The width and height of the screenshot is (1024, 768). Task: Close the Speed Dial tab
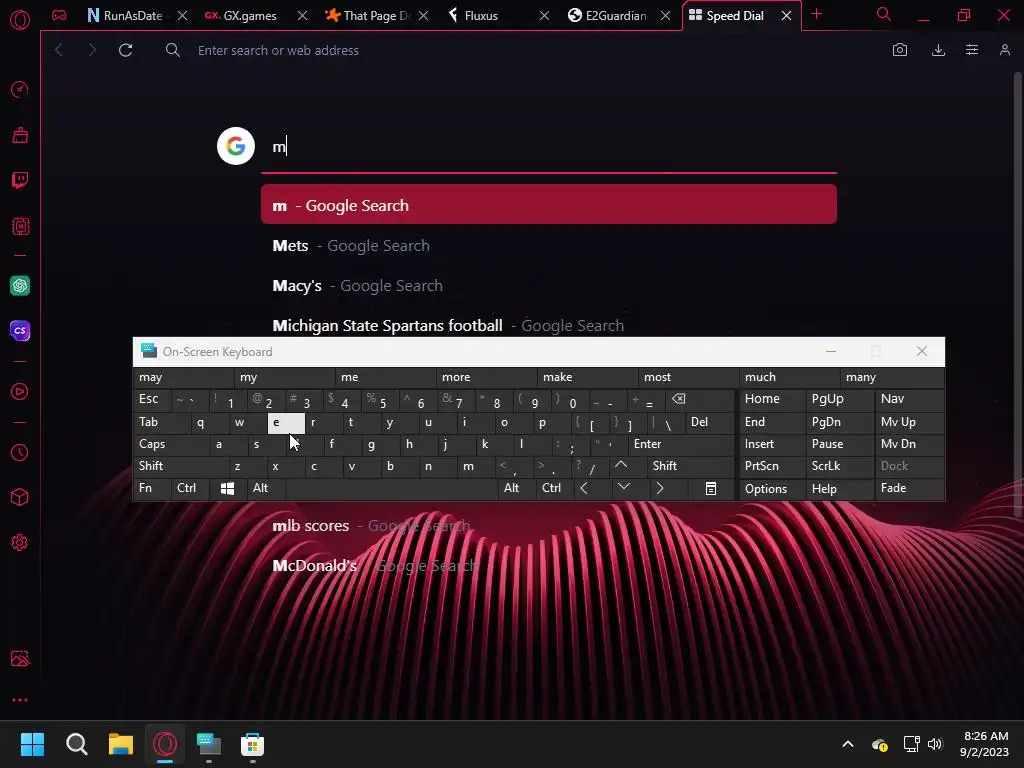click(786, 15)
